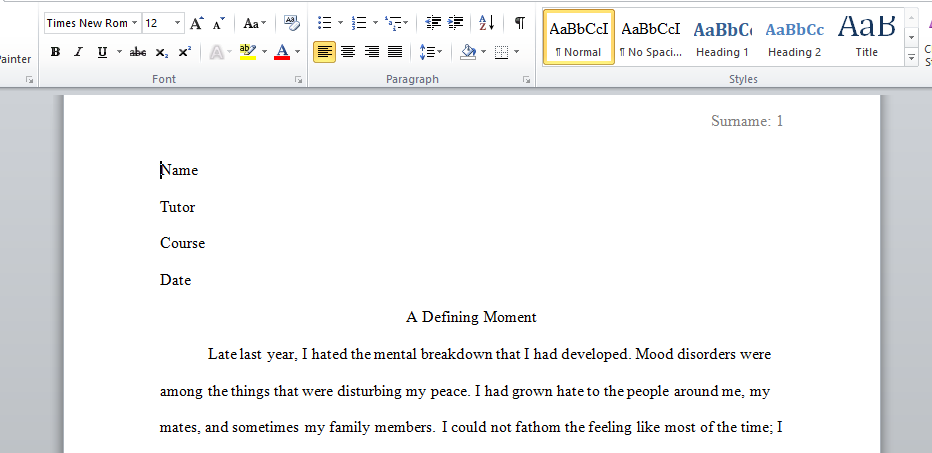This screenshot has width=932, height=453.
Task: Click the Tutor line in document
Action: point(177,207)
